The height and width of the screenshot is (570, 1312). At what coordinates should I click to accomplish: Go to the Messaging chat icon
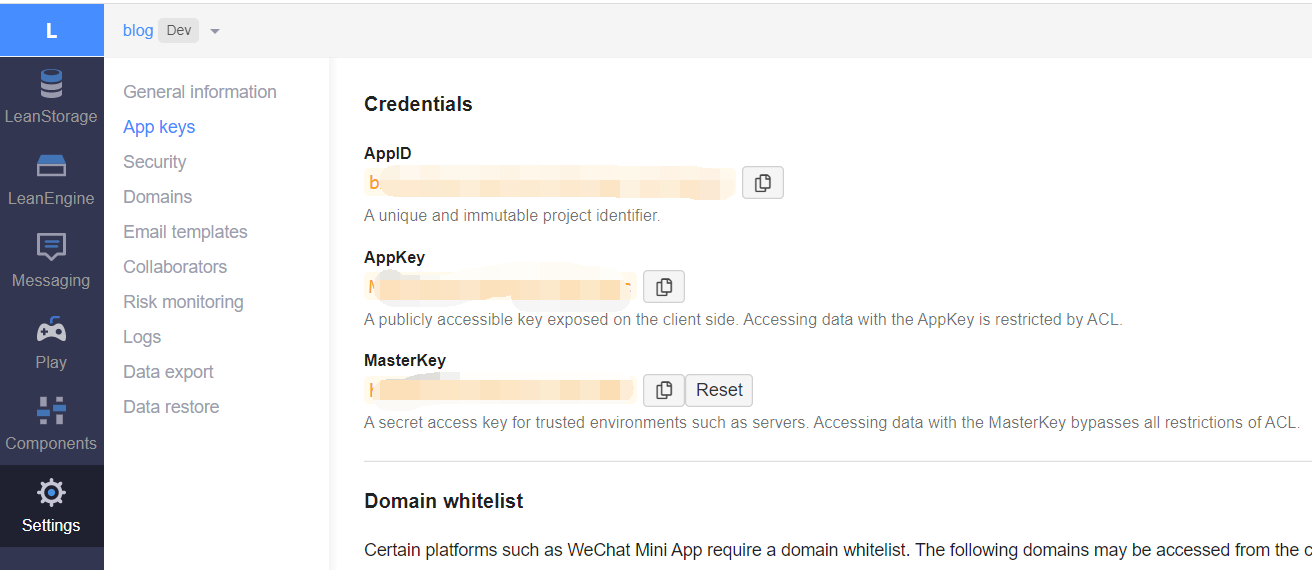point(51,247)
